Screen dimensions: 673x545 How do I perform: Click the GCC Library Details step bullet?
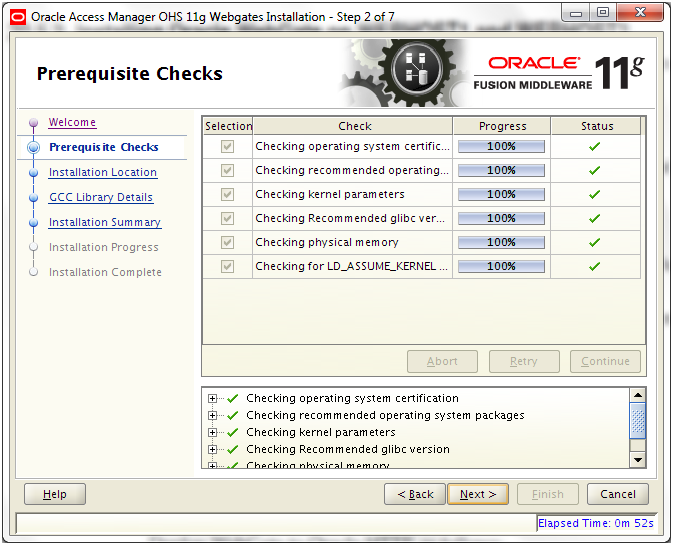click(33, 197)
